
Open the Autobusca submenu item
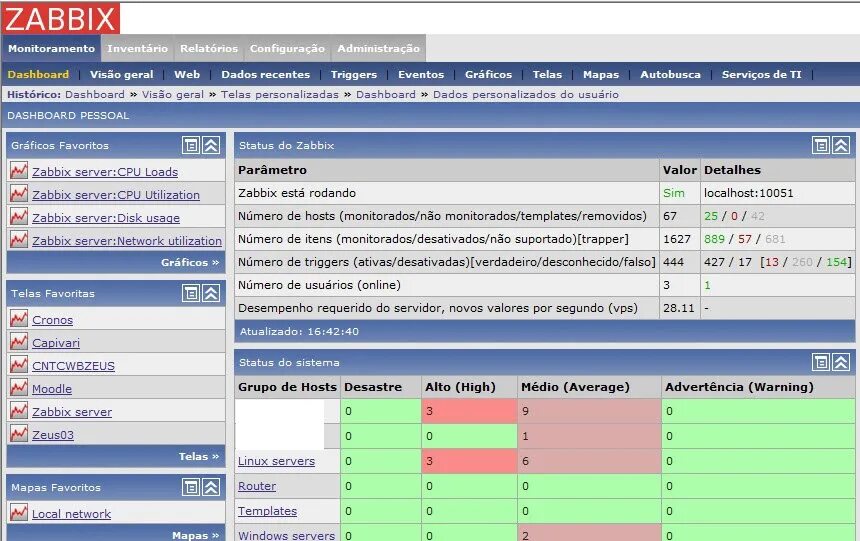click(x=670, y=74)
